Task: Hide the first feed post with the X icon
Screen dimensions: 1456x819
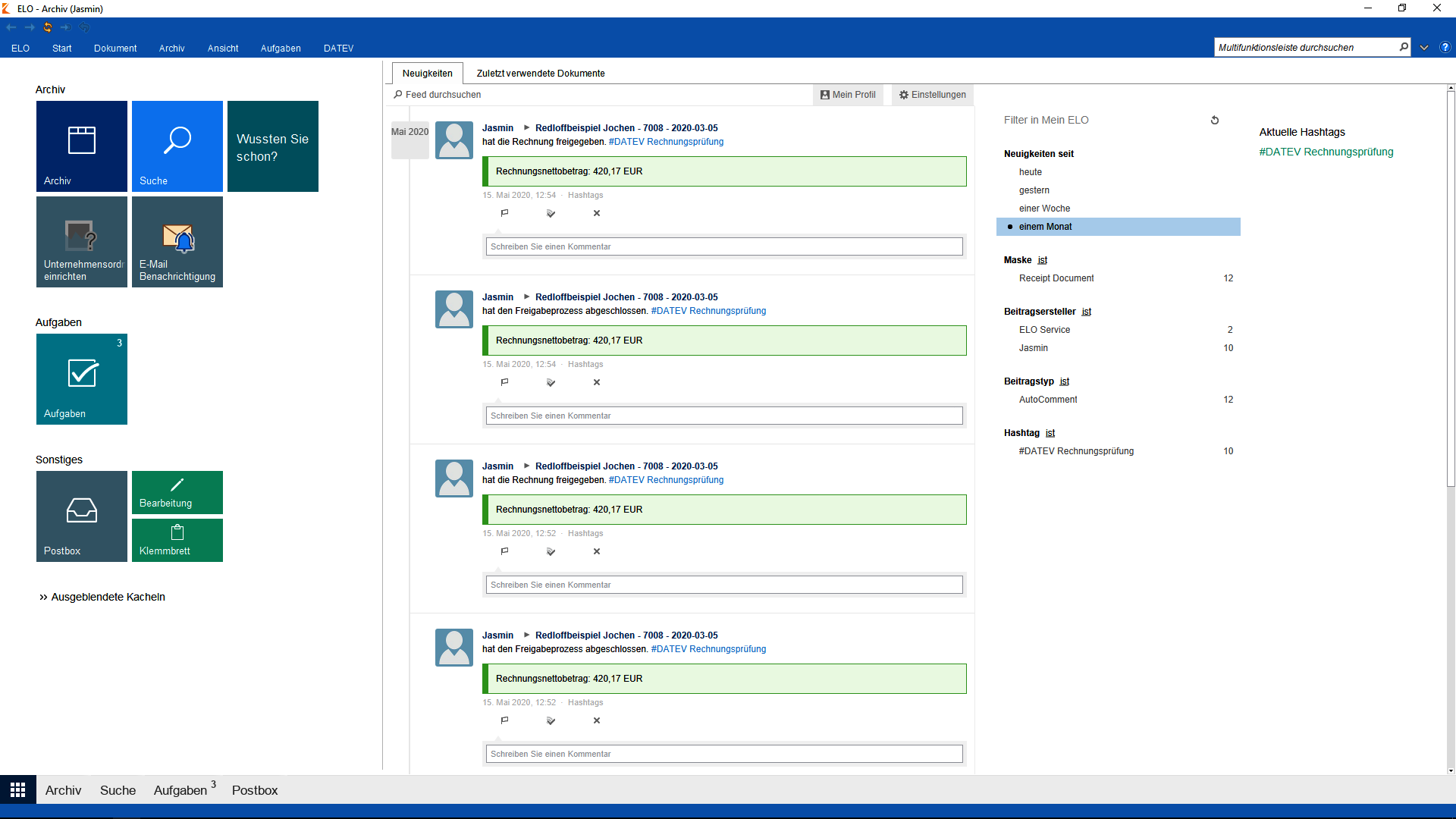Action: tap(597, 213)
